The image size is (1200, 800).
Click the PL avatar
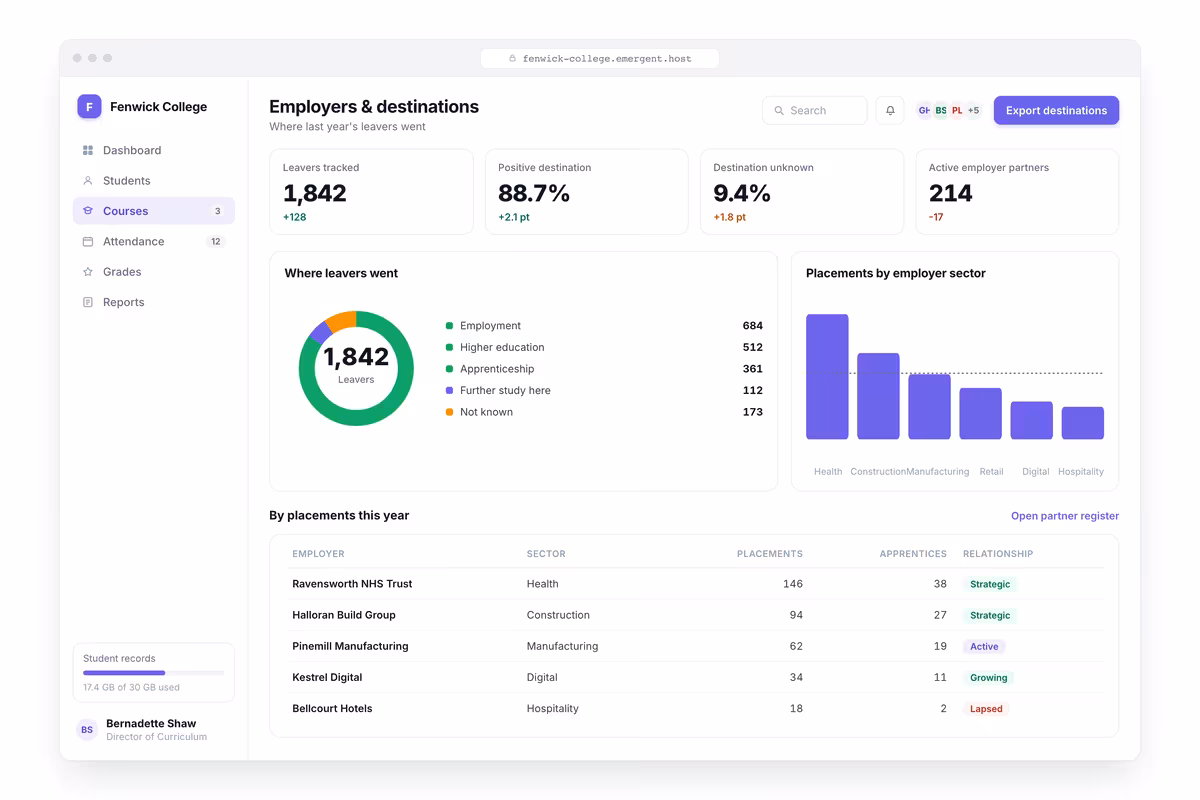[x=957, y=111]
